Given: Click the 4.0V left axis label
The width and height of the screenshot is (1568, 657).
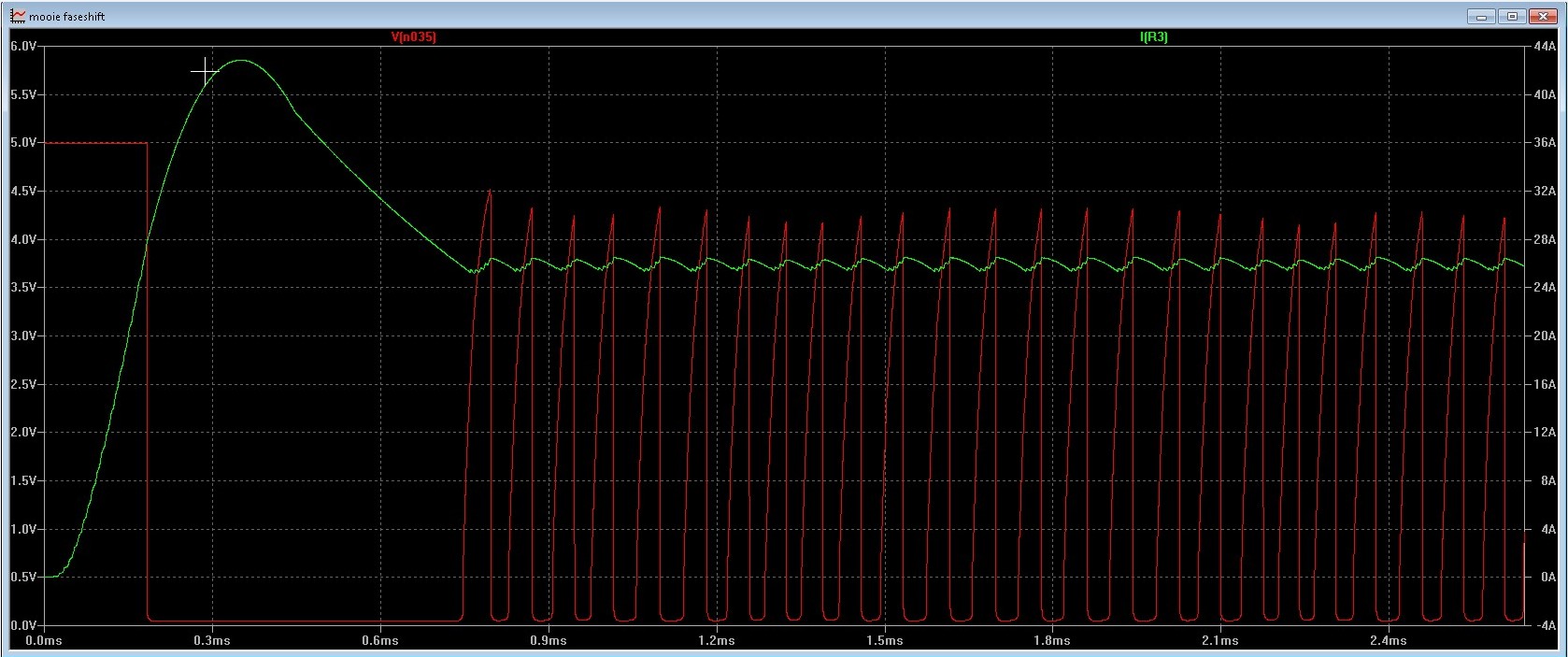Looking at the screenshot, I should pyautogui.click(x=23, y=239).
